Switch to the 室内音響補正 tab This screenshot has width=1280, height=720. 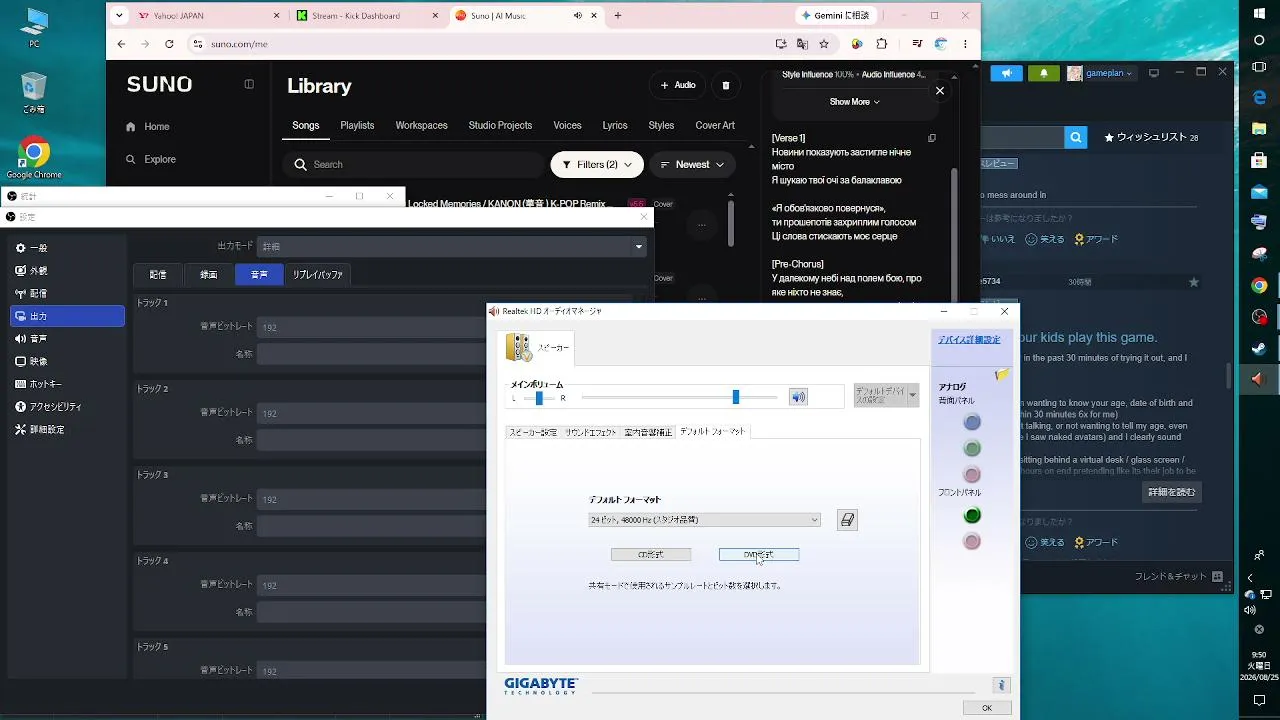tap(648, 432)
